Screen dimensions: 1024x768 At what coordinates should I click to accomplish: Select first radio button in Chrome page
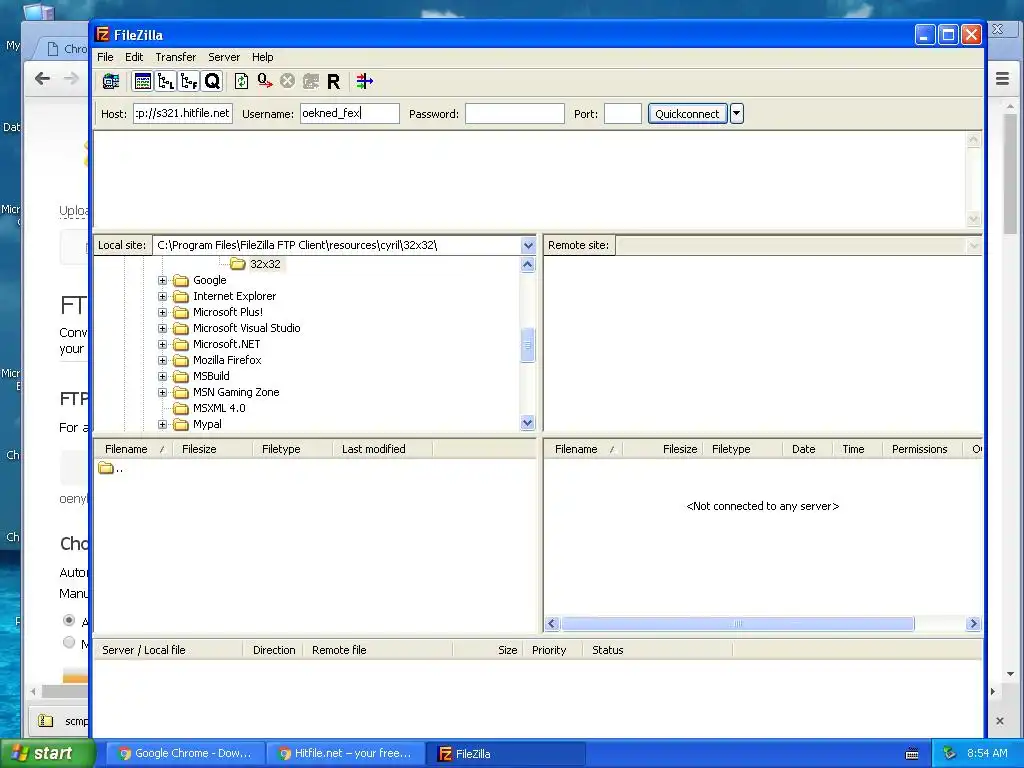[x=69, y=619]
